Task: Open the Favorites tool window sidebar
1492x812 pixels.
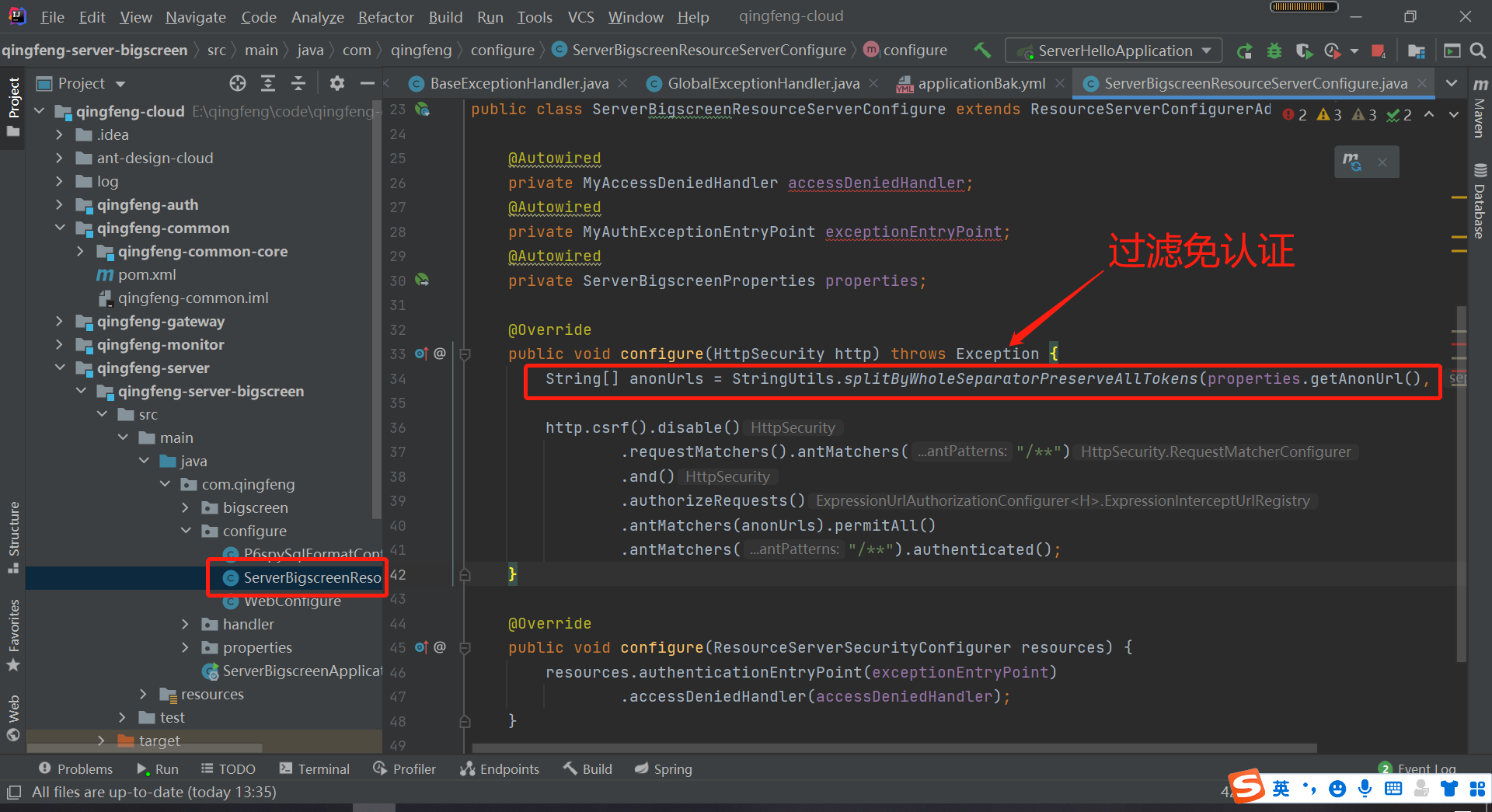Action: pyautogui.click(x=13, y=634)
